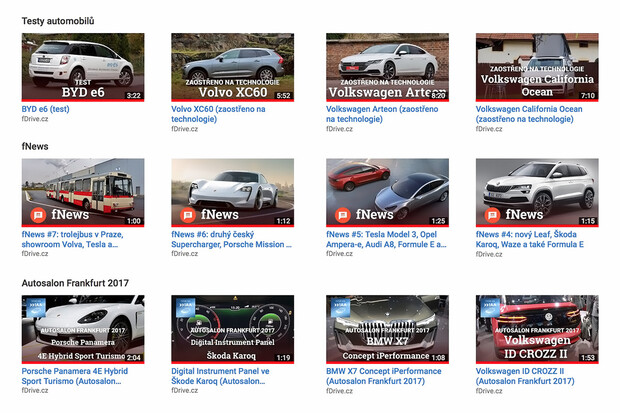620x413 pixels.
Task: Click the 1:53 duration badge on ID CROZZ II
Action: [x=588, y=357]
